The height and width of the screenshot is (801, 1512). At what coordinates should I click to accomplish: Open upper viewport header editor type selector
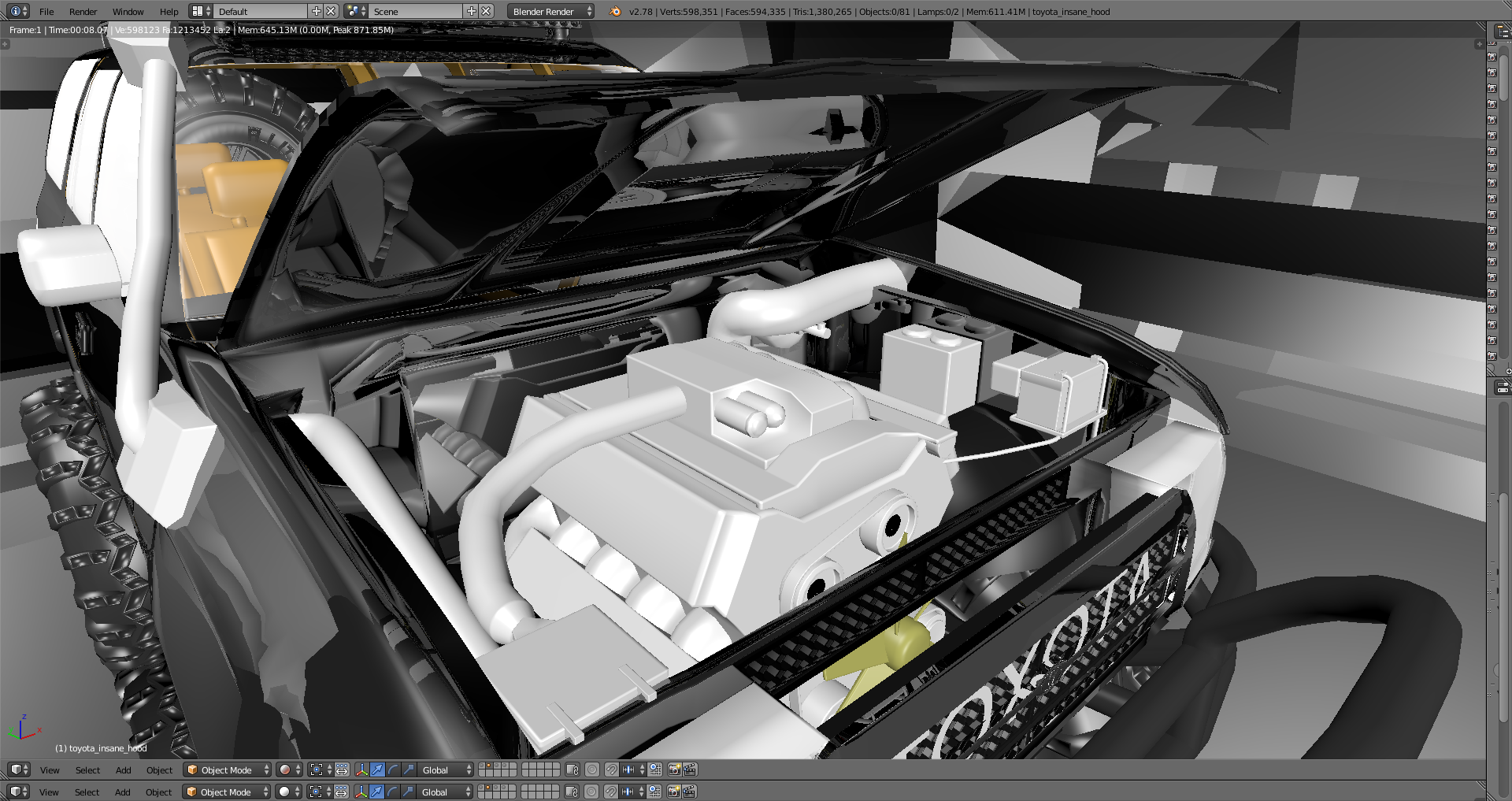click(x=19, y=769)
